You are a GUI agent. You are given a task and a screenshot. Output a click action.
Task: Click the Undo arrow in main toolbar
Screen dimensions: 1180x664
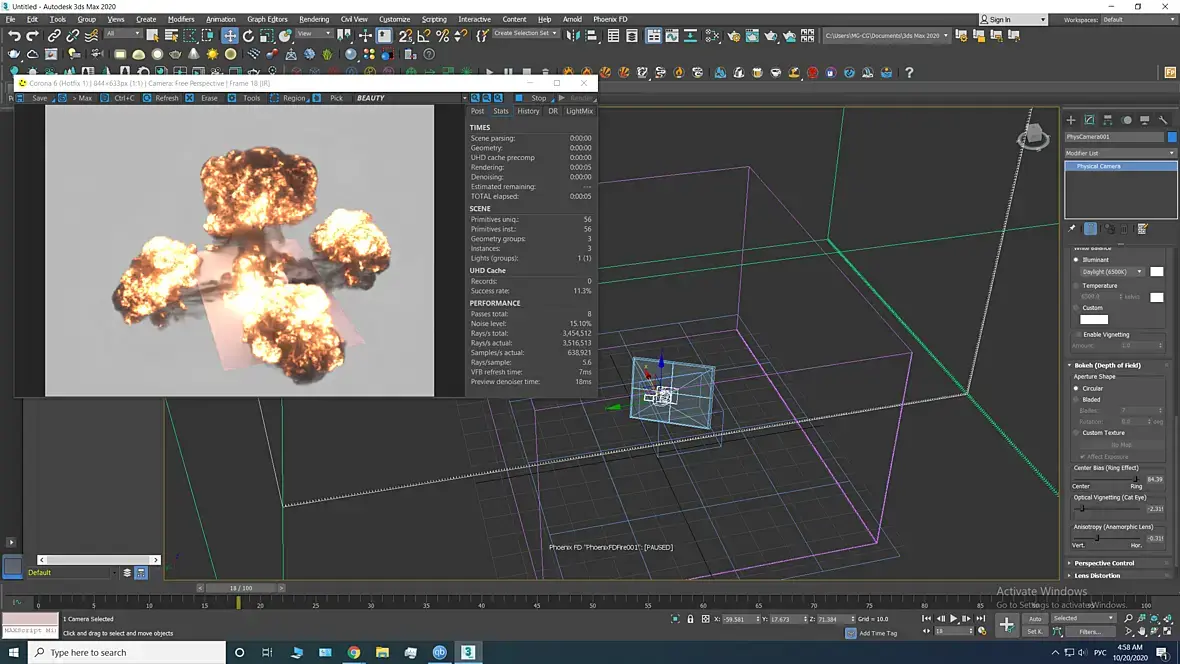pyautogui.click(x=14, y=36)
